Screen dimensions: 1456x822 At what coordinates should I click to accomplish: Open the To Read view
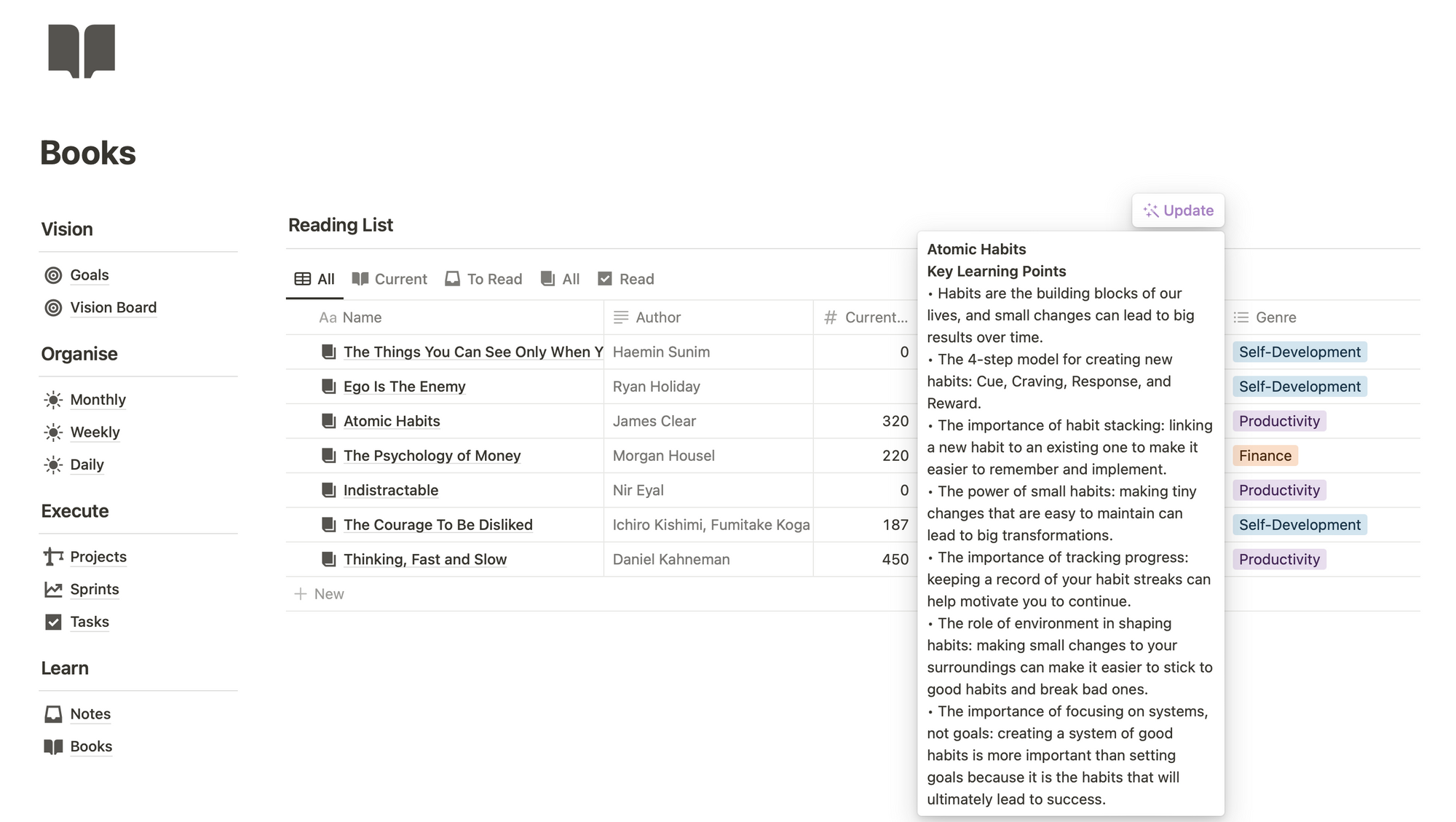point(483,279)
